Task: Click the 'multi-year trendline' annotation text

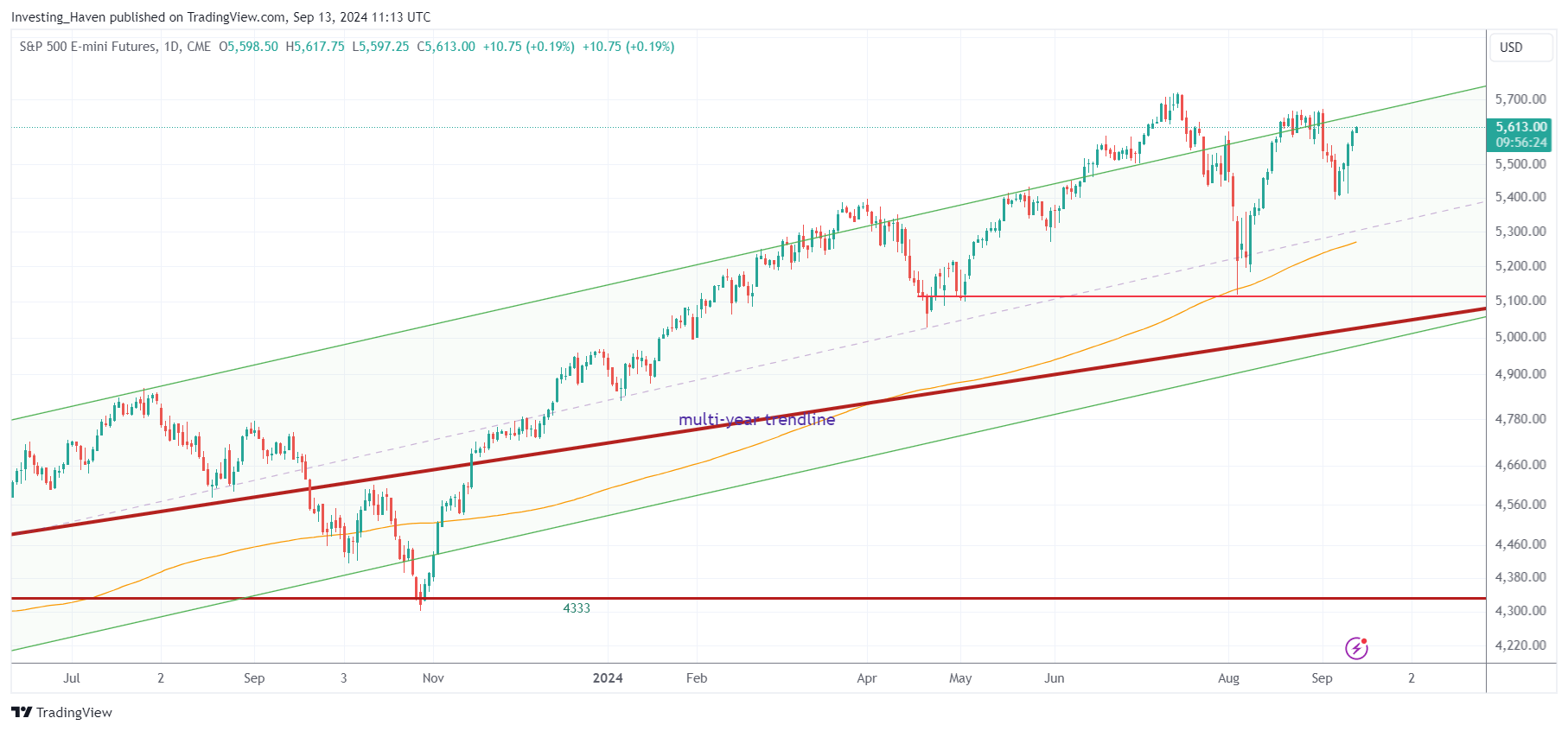Action: (x=757, y=420)
